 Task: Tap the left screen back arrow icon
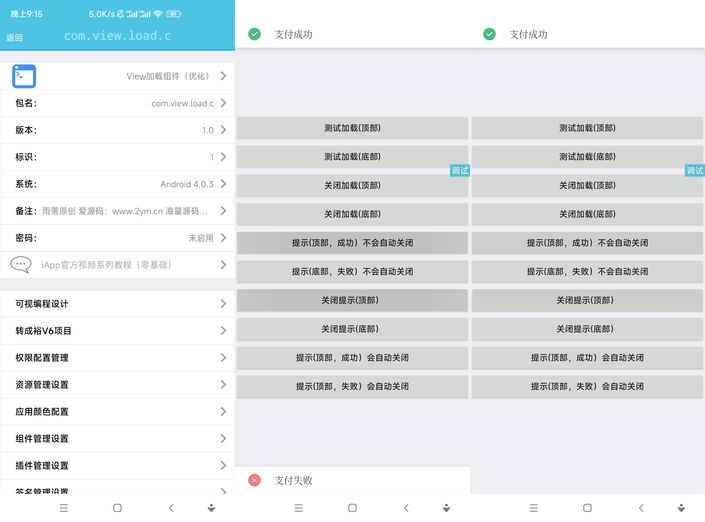171,508
